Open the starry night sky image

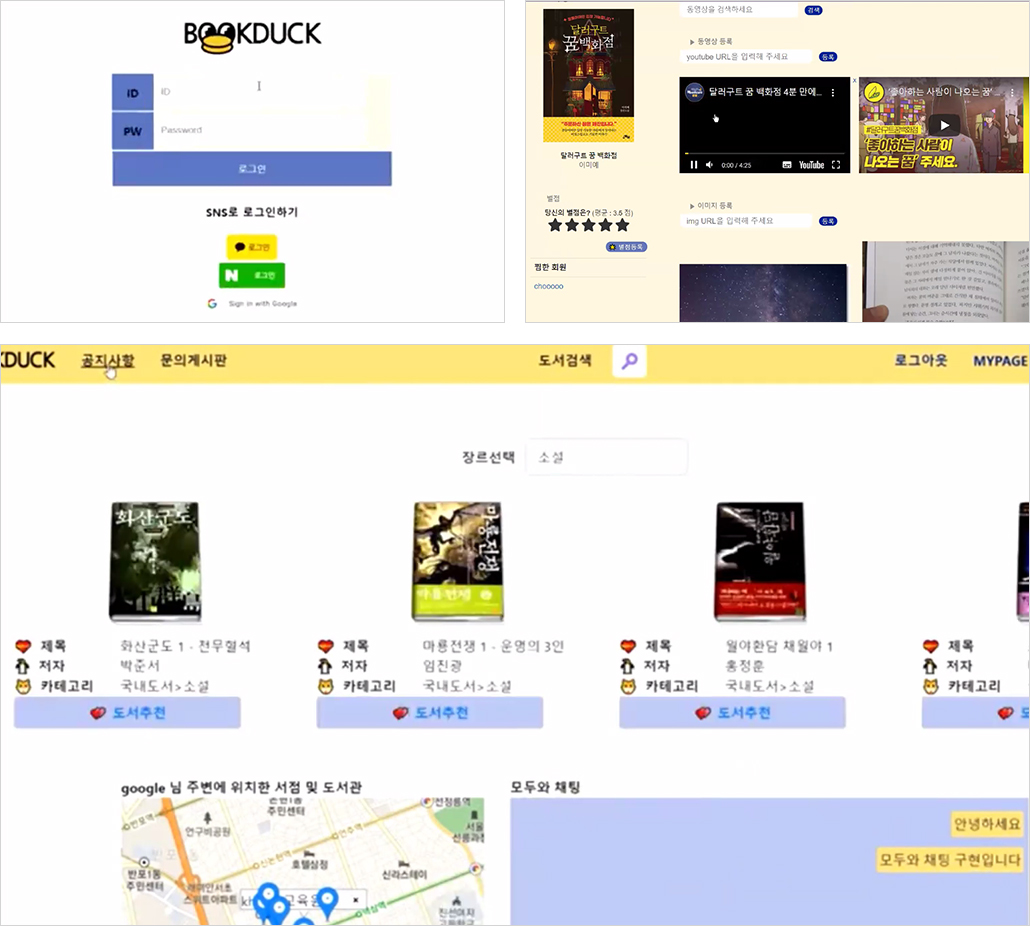[x=763, y=293]
